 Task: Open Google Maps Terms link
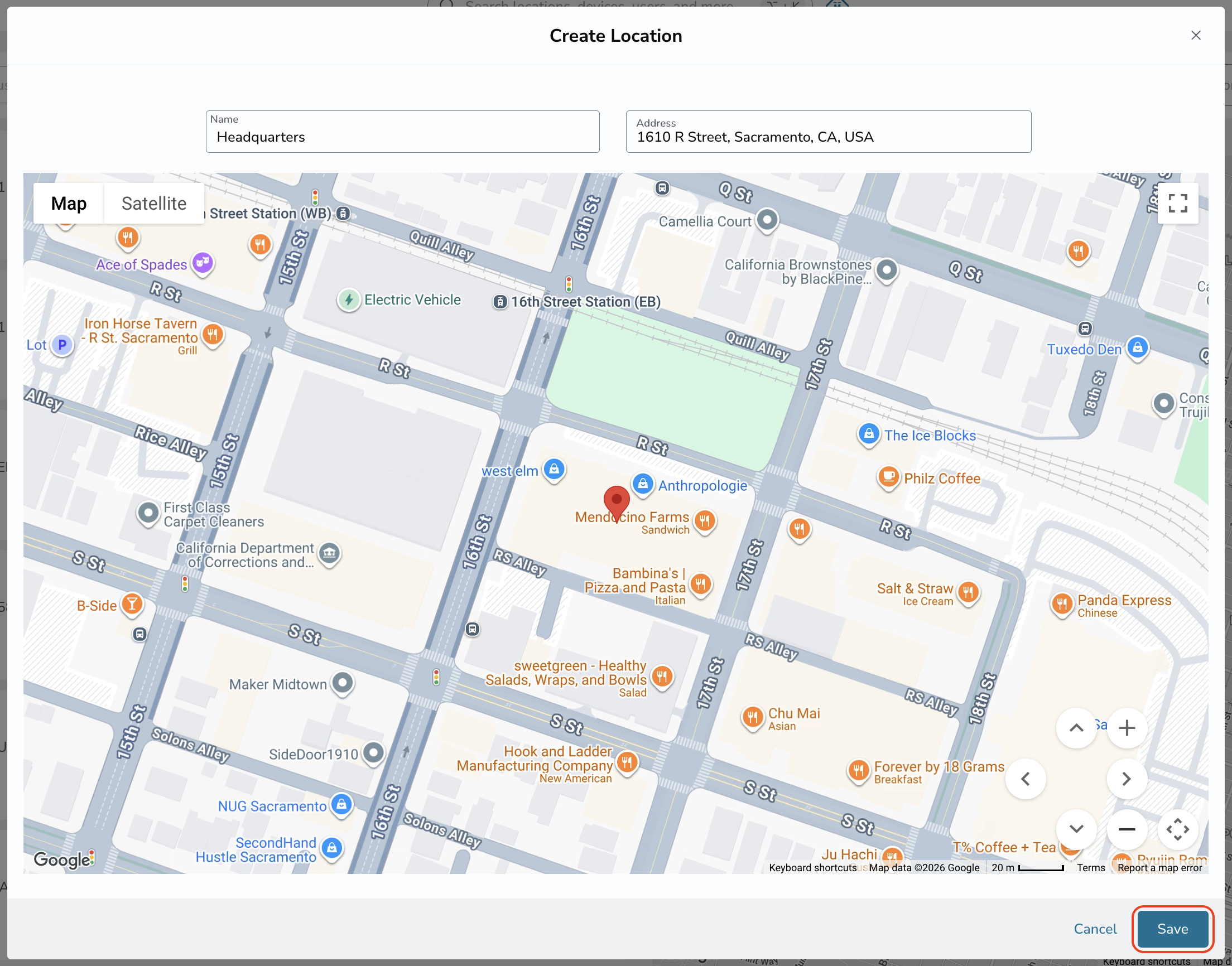[x=1090, y=868]
